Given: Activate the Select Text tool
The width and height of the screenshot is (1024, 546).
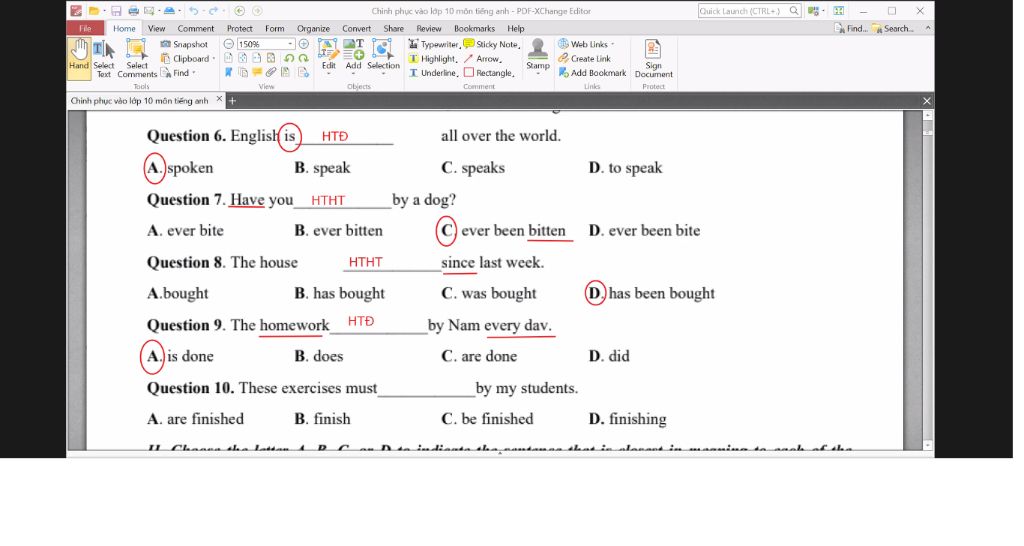Looking at the screenshot, I should click(103, 58).
